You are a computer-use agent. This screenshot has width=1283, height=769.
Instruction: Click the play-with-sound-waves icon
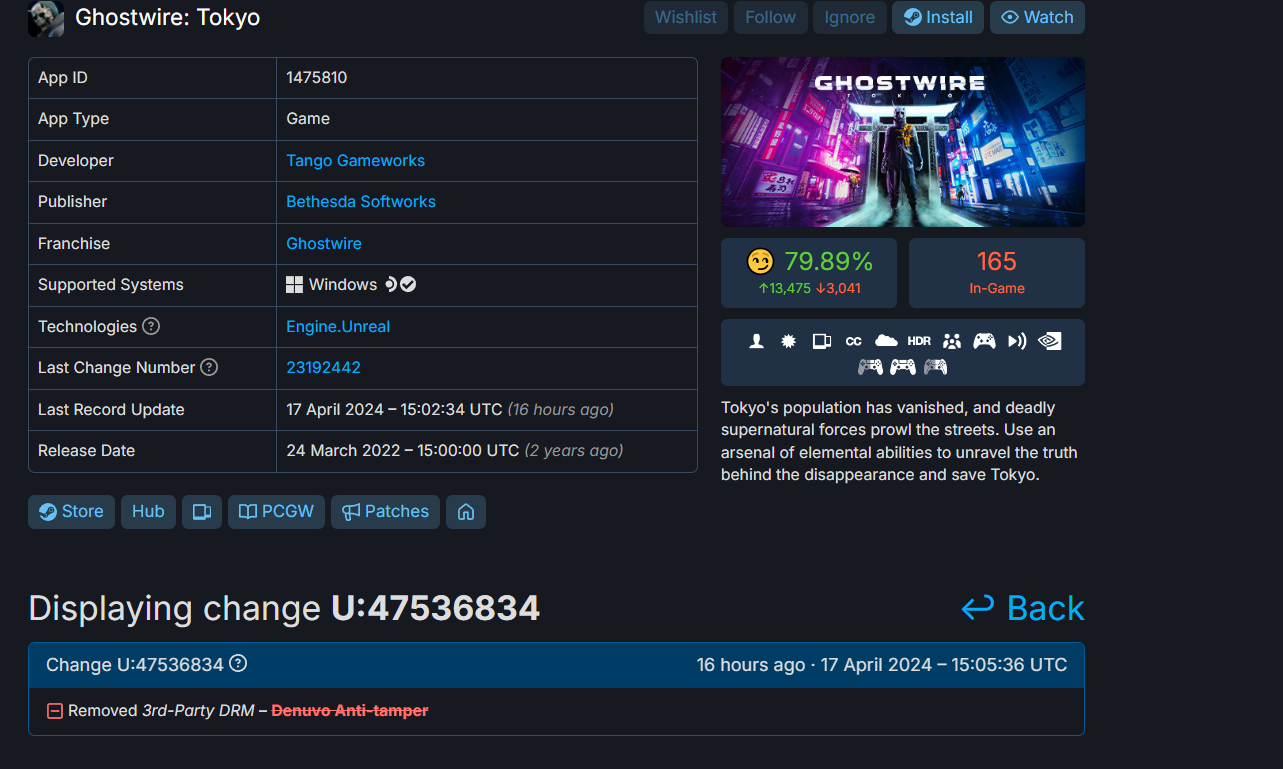click(x=1017, y=341)
